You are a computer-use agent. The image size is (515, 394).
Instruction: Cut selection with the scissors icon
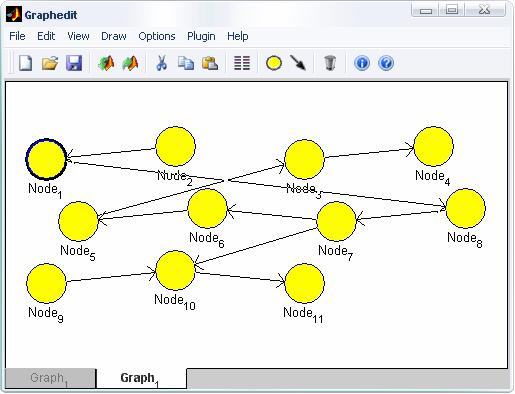pos(162,63)
